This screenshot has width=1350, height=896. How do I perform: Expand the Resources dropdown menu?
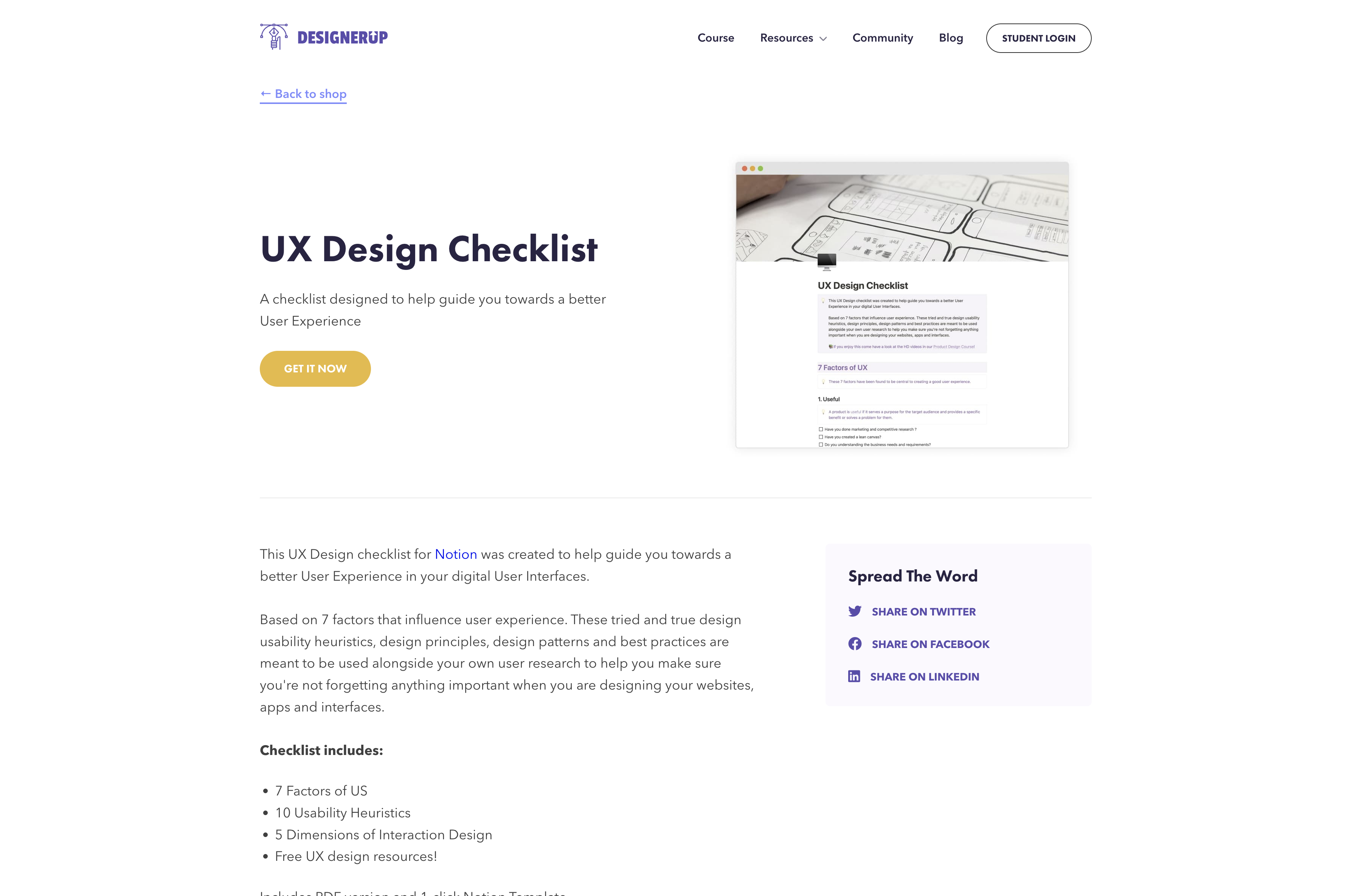[x=794, y=38]
